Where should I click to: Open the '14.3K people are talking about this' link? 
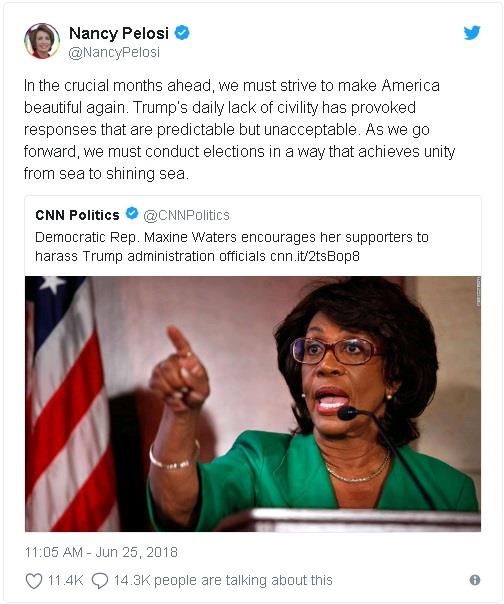pos(223,580)
